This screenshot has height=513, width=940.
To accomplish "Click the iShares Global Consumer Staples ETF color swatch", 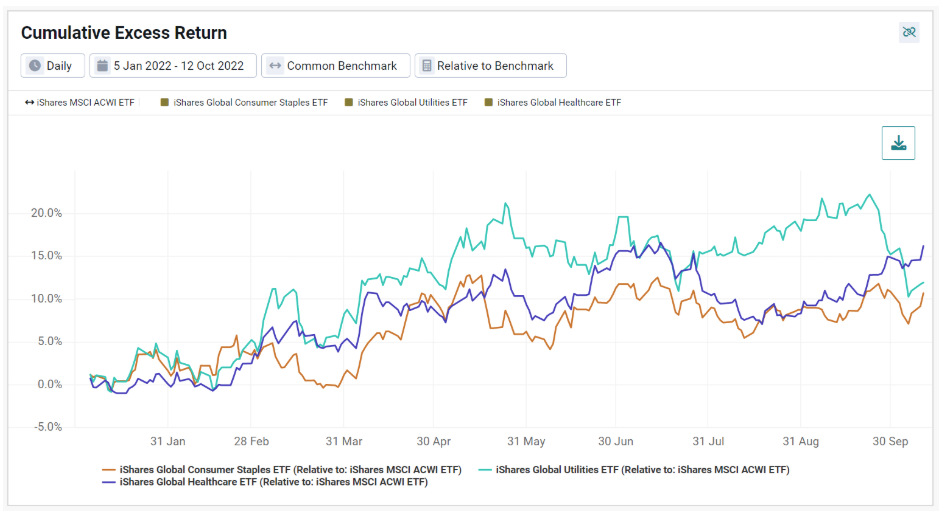I will pos(165,102).
